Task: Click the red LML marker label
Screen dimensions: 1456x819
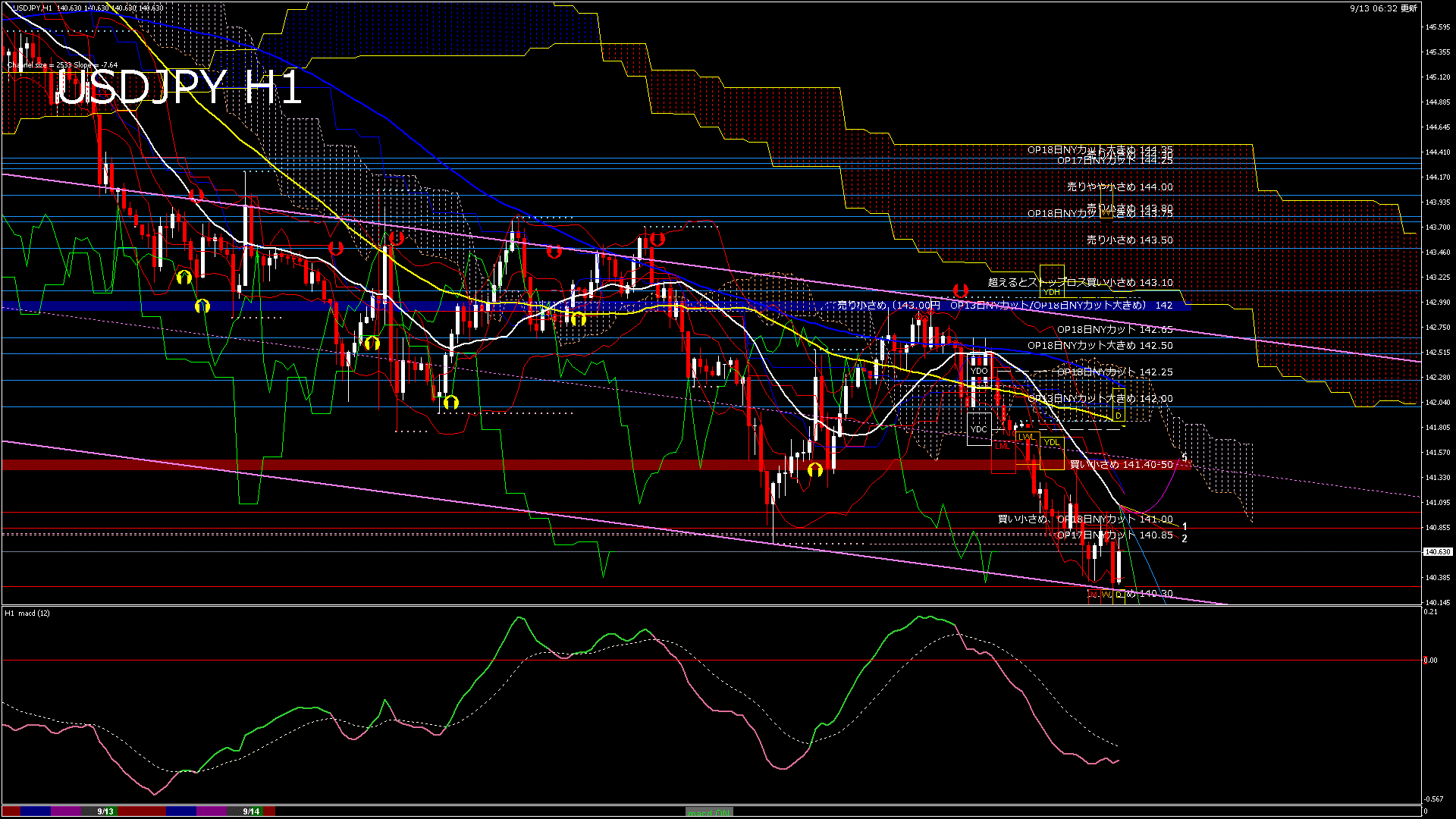Action: click(x=1003, y=446)
